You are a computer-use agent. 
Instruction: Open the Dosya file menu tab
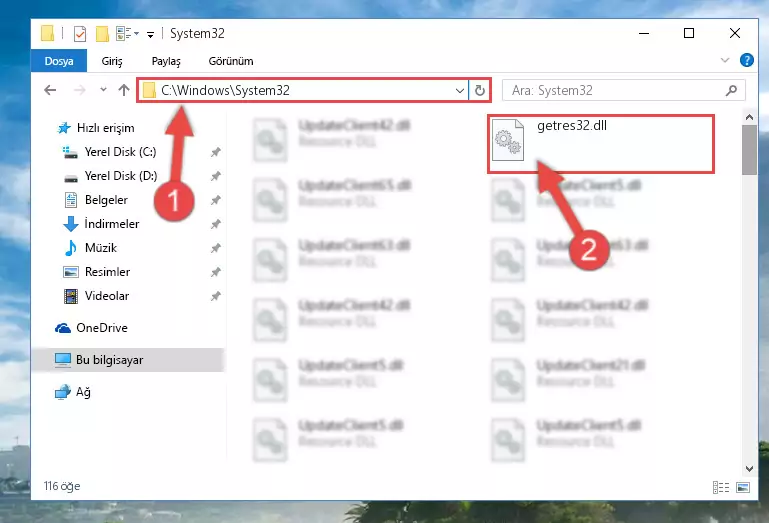[59, 61]
